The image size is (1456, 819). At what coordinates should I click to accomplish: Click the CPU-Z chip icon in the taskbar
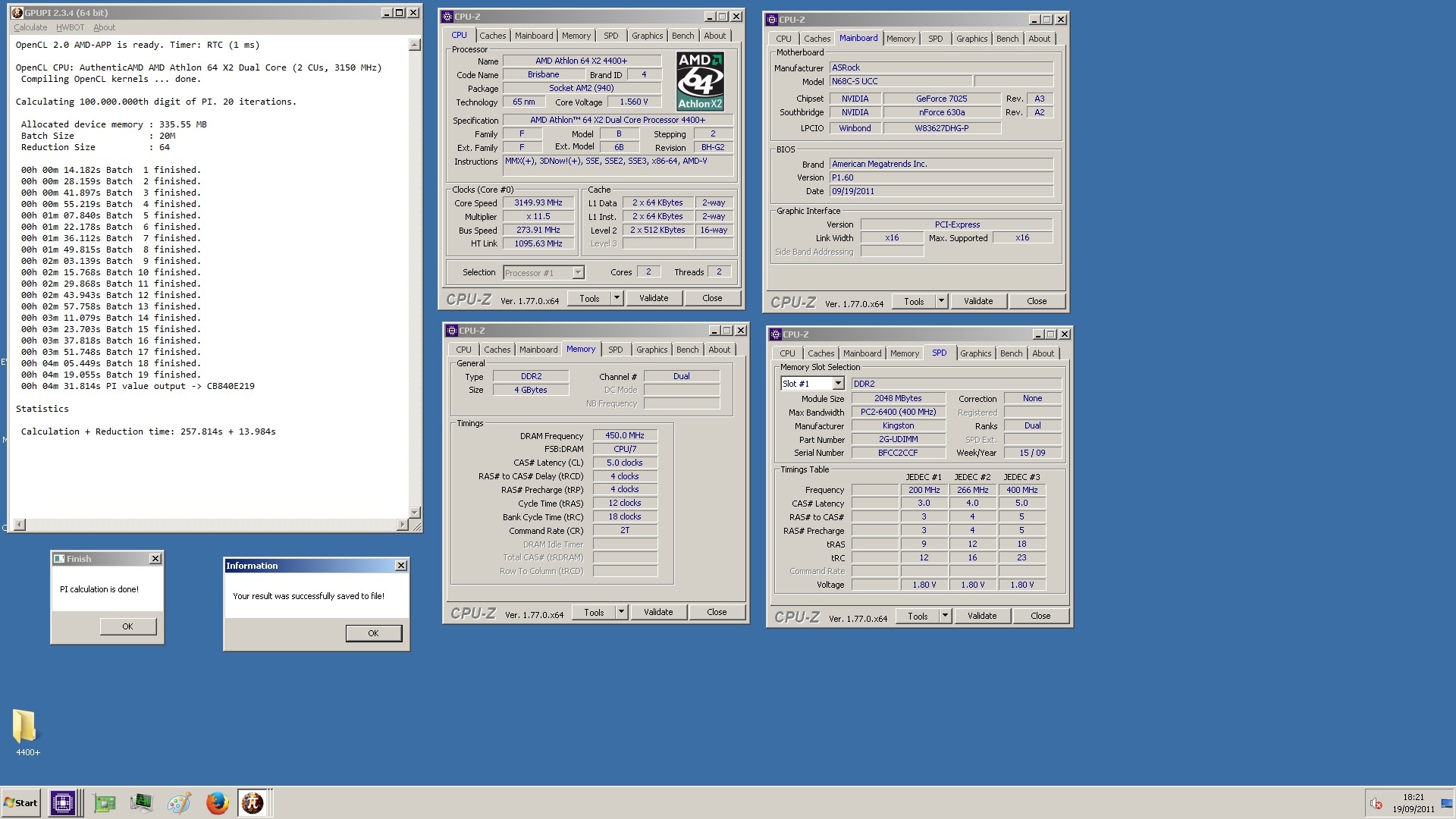(x=63, y=802)
